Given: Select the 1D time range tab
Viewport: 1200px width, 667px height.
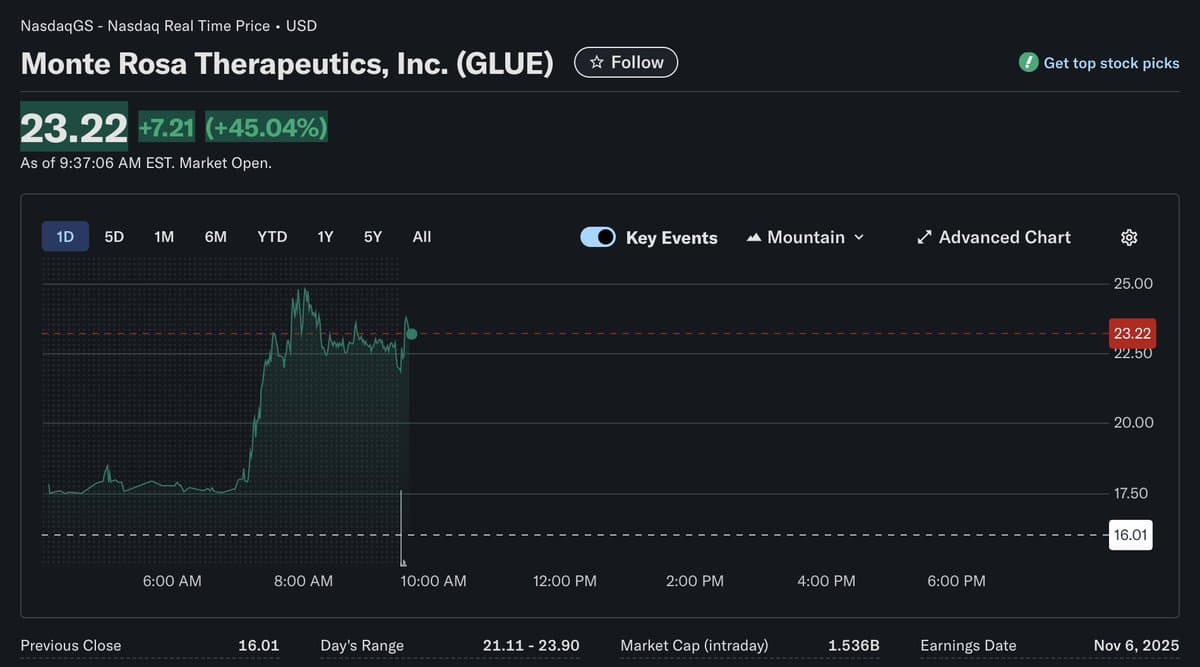Looking at the screenshot, I should [65, 237].
